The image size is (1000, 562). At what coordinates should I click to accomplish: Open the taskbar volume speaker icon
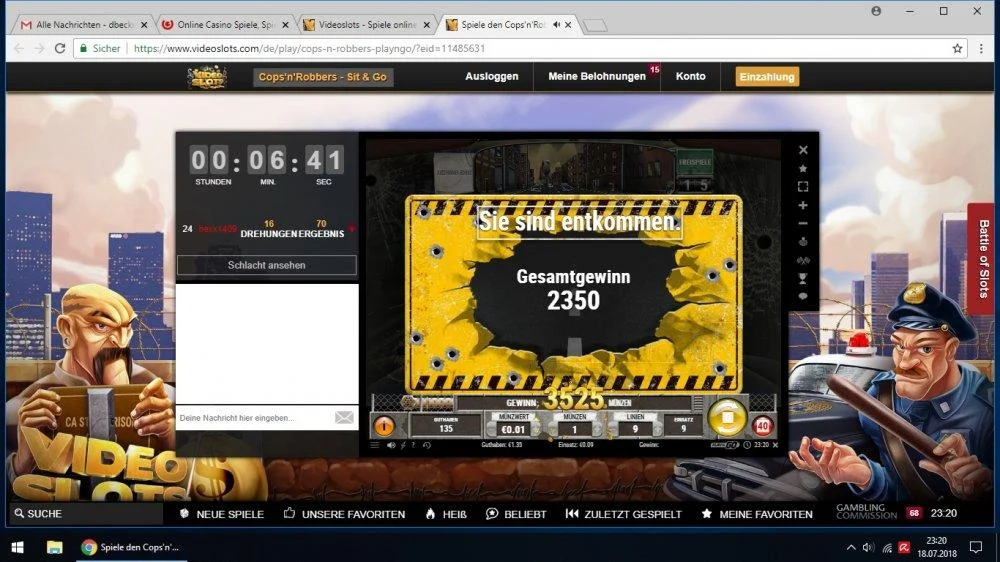click(x=868, y=547)
